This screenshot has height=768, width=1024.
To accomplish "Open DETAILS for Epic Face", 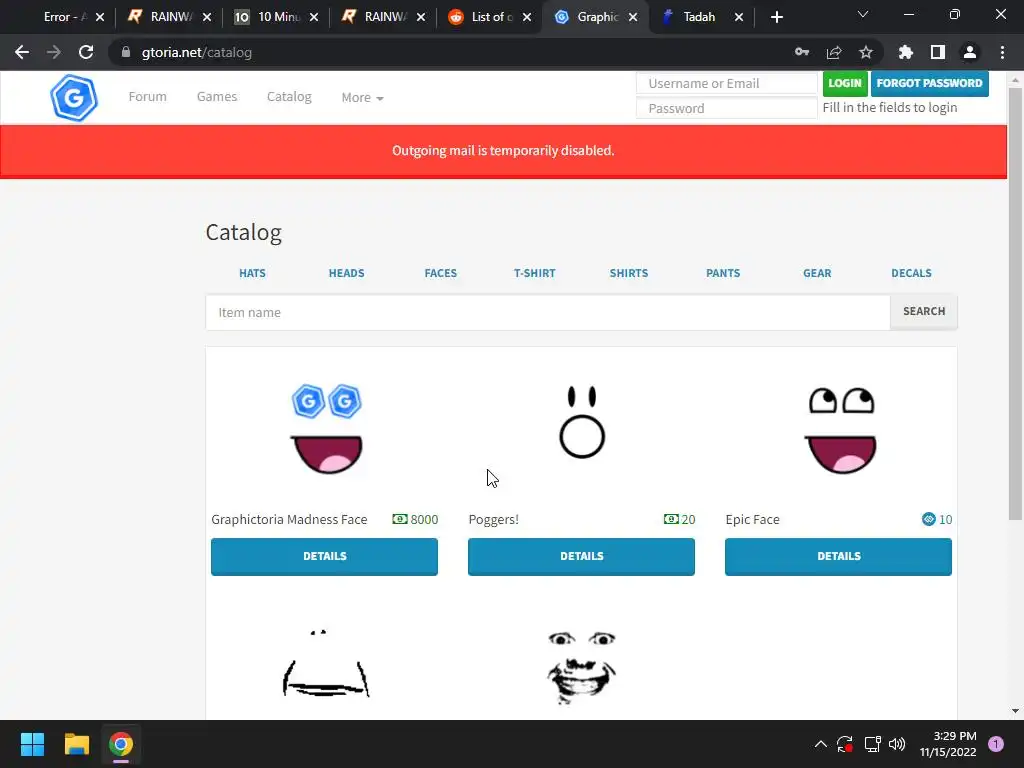I will (x=839, y=556).
